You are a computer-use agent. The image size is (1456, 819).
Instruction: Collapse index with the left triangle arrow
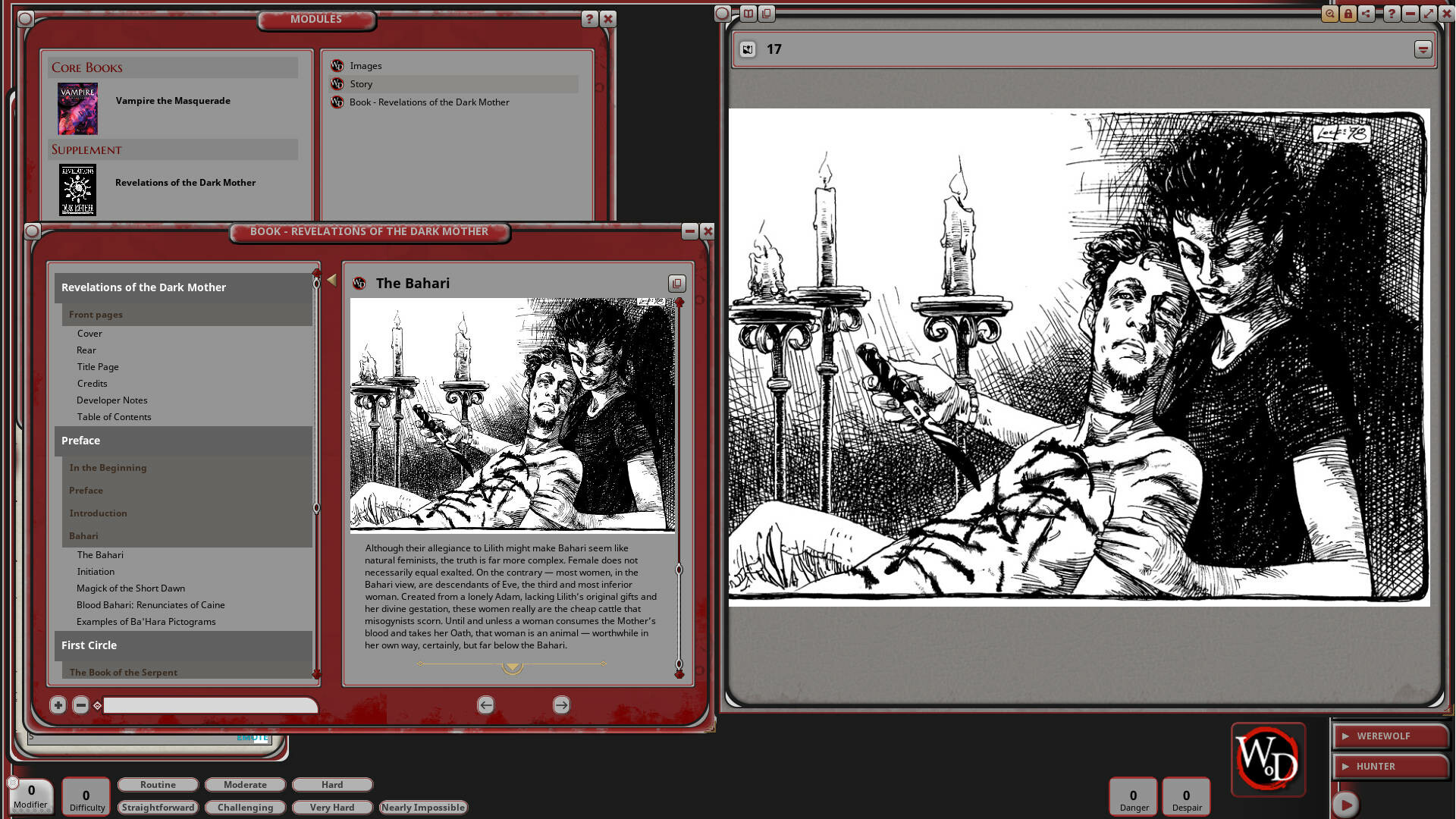click(x=331, y=281)
